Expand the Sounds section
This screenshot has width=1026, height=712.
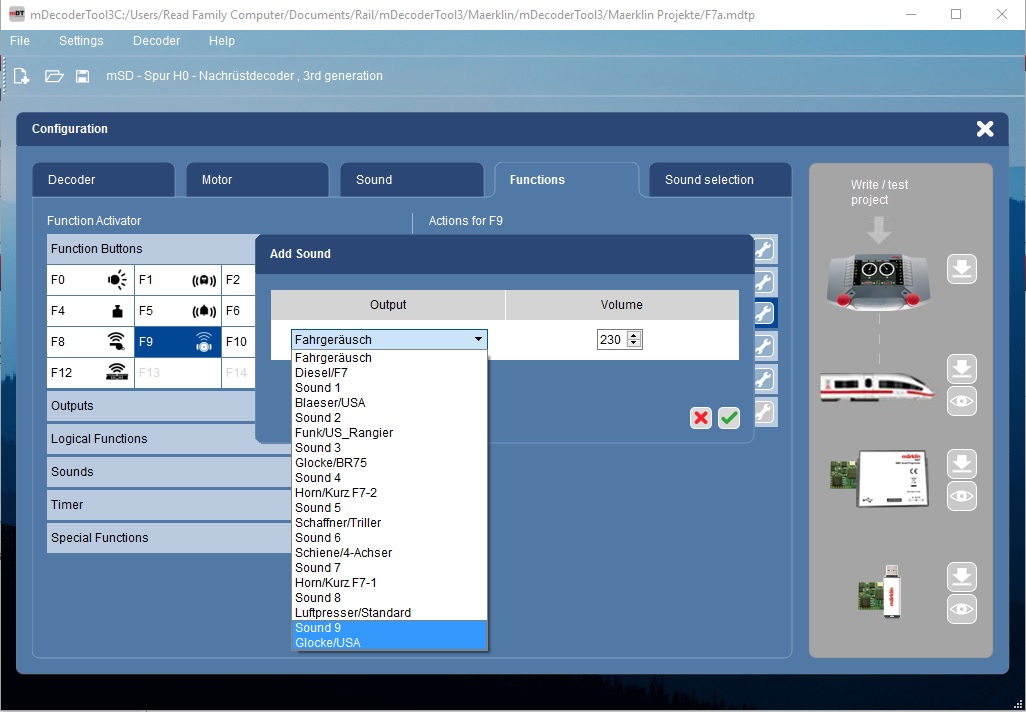[169, 472]
